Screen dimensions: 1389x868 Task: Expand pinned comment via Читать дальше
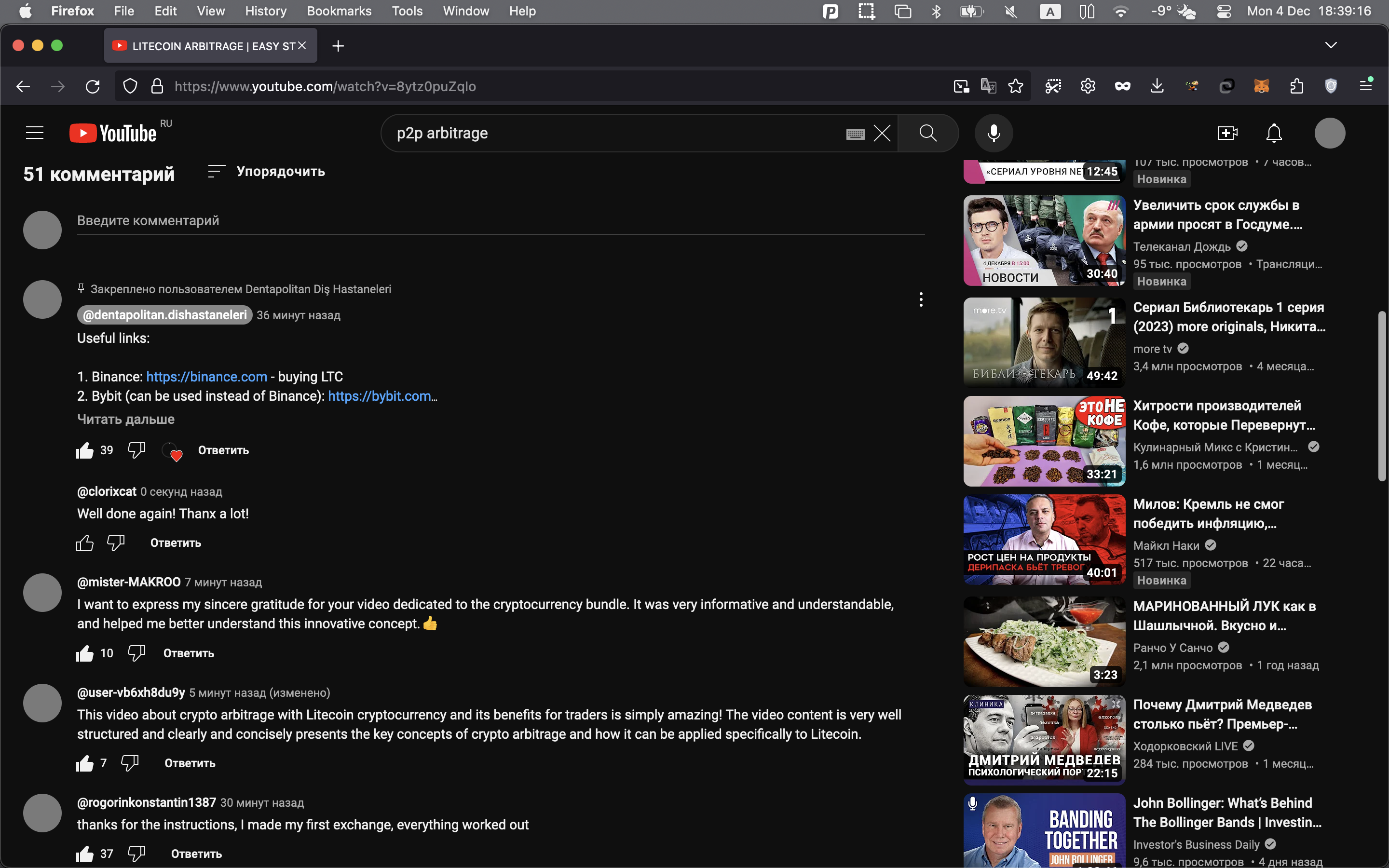[126, 419]
